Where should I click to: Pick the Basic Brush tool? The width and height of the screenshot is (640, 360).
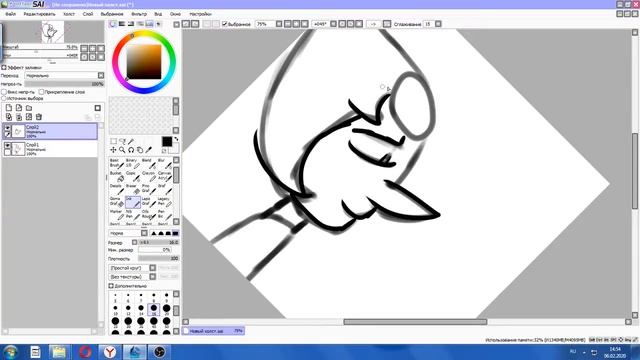[117, 163]
